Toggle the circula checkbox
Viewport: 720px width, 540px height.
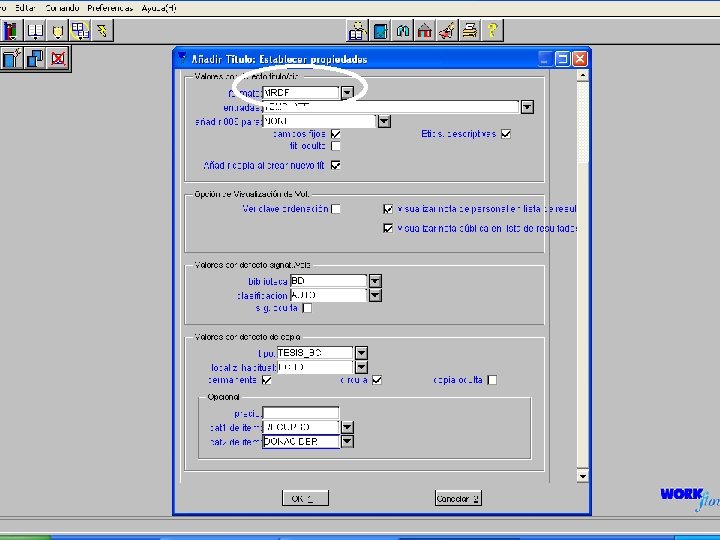377,380
